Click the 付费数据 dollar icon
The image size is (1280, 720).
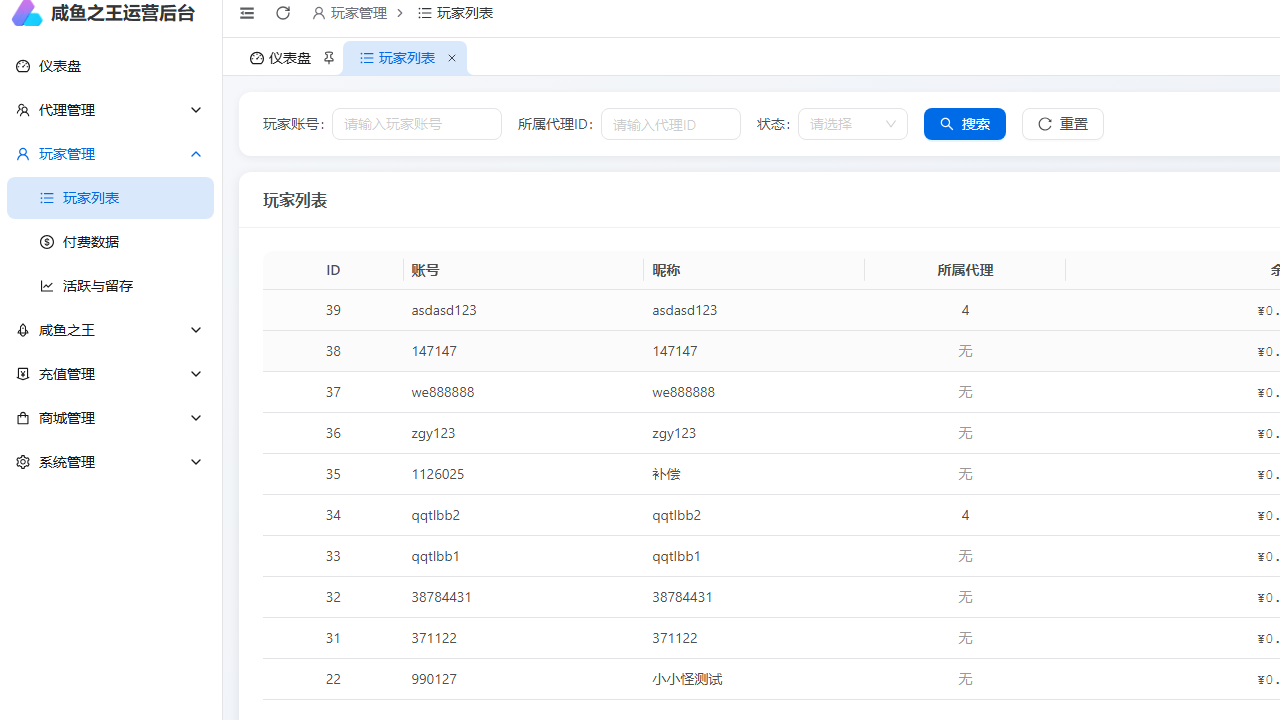click(x=47, y=242)
